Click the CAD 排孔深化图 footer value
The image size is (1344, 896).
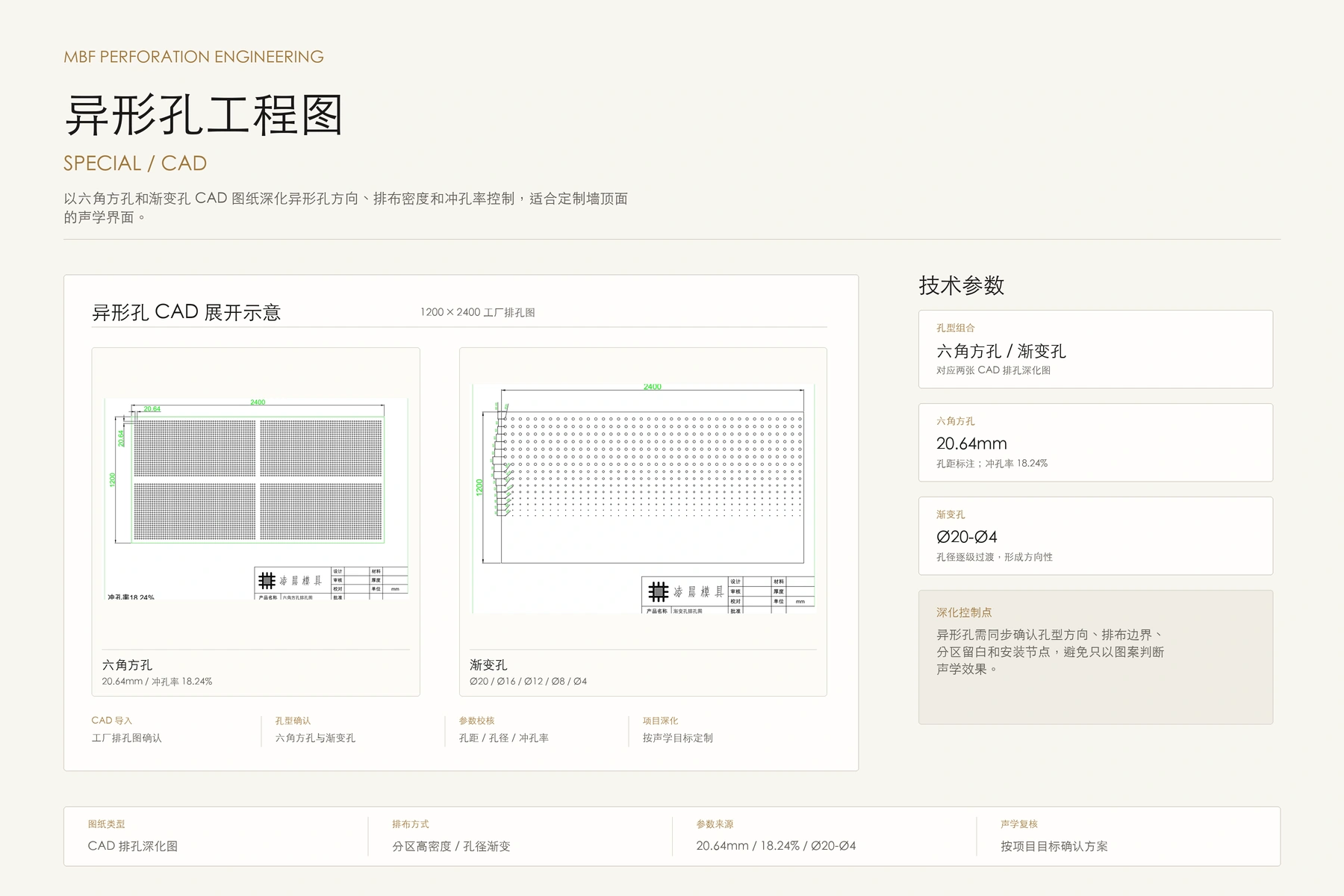coord(133,846)
